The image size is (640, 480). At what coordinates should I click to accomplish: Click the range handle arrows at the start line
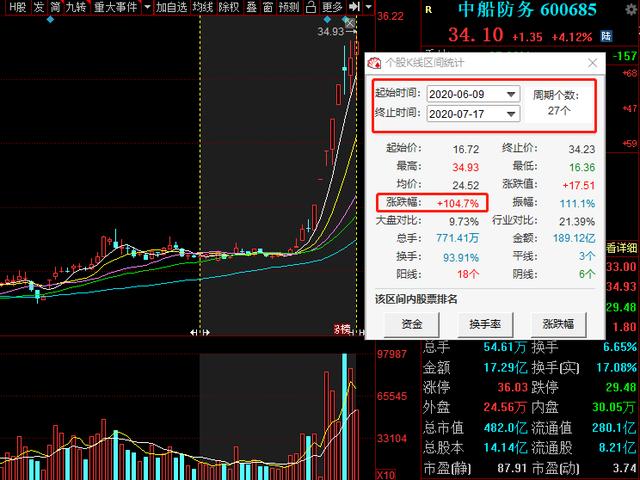click(x=200, y=333)
